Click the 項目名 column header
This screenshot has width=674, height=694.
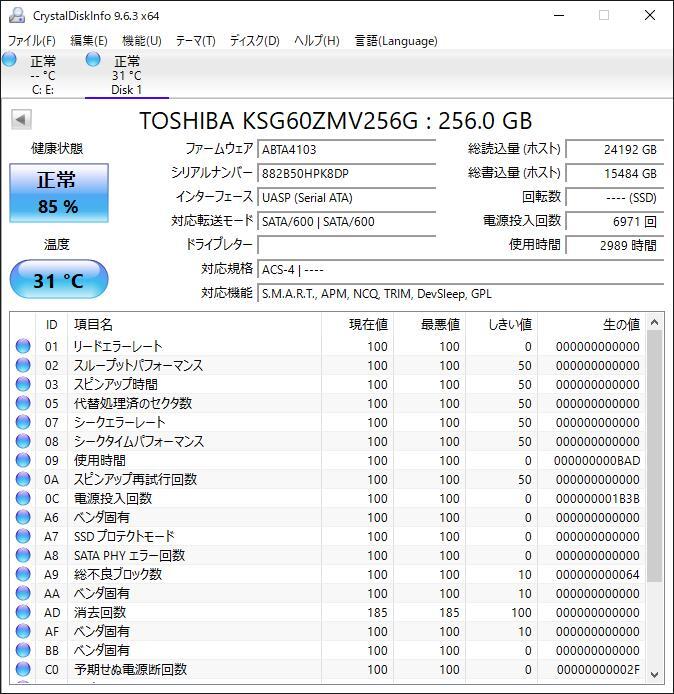[x=195, y=324]
